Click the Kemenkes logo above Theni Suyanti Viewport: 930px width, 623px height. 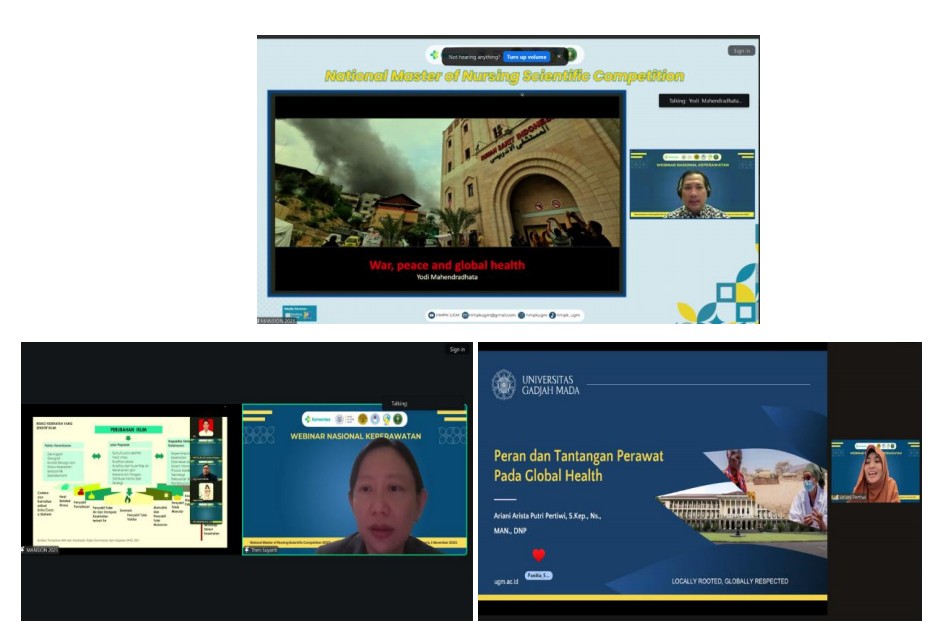[319, 419]
